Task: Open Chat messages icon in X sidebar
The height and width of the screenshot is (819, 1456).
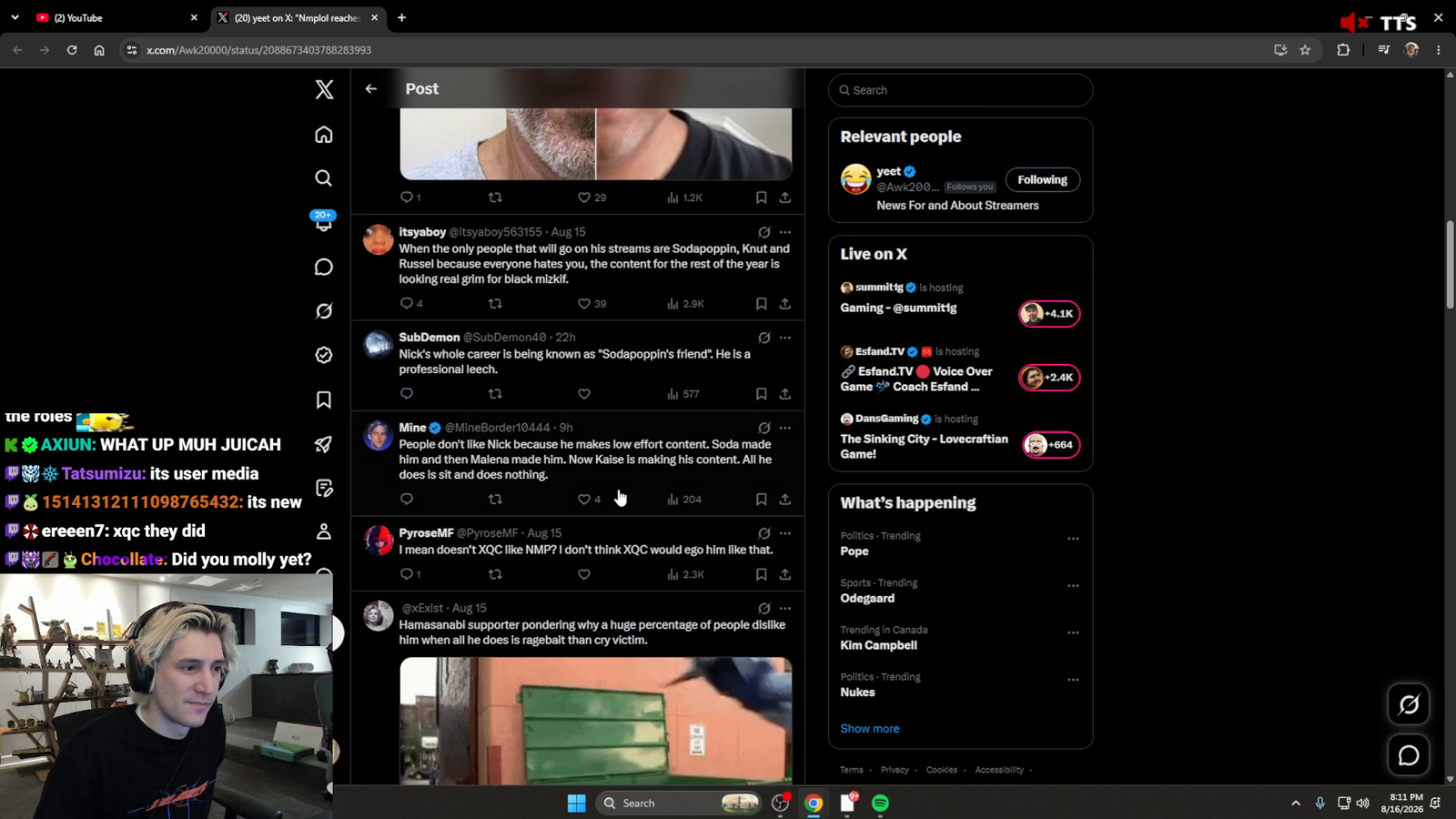Action: pos(324,267)
